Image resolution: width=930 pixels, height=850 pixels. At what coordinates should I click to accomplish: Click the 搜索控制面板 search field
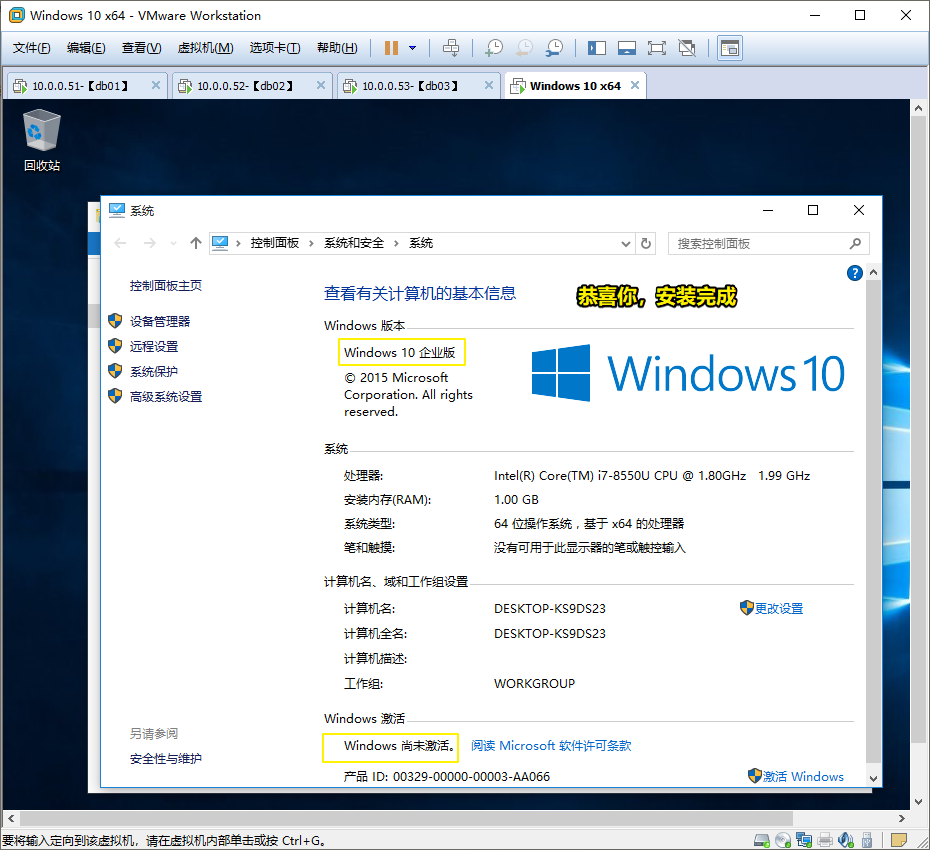point(769,244)
